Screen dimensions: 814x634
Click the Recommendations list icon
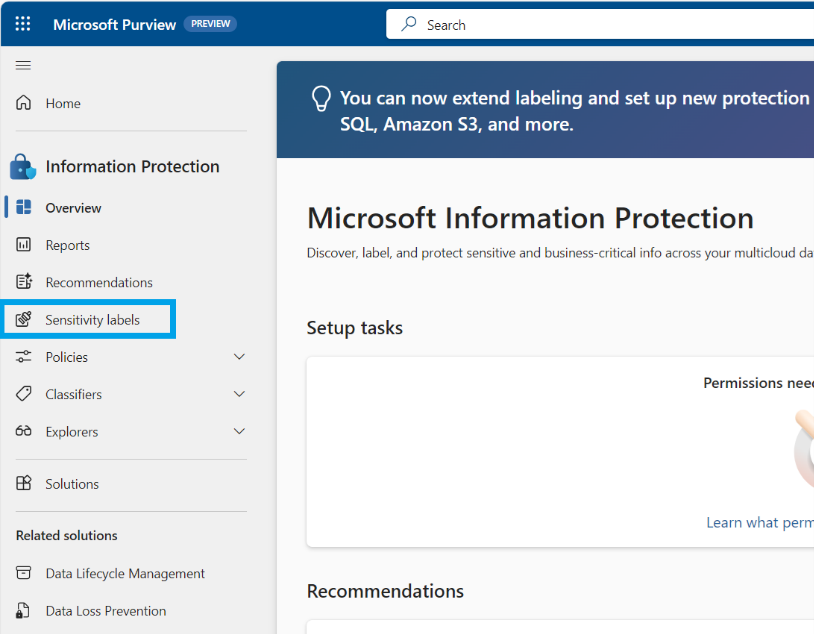tap(24, 282)
